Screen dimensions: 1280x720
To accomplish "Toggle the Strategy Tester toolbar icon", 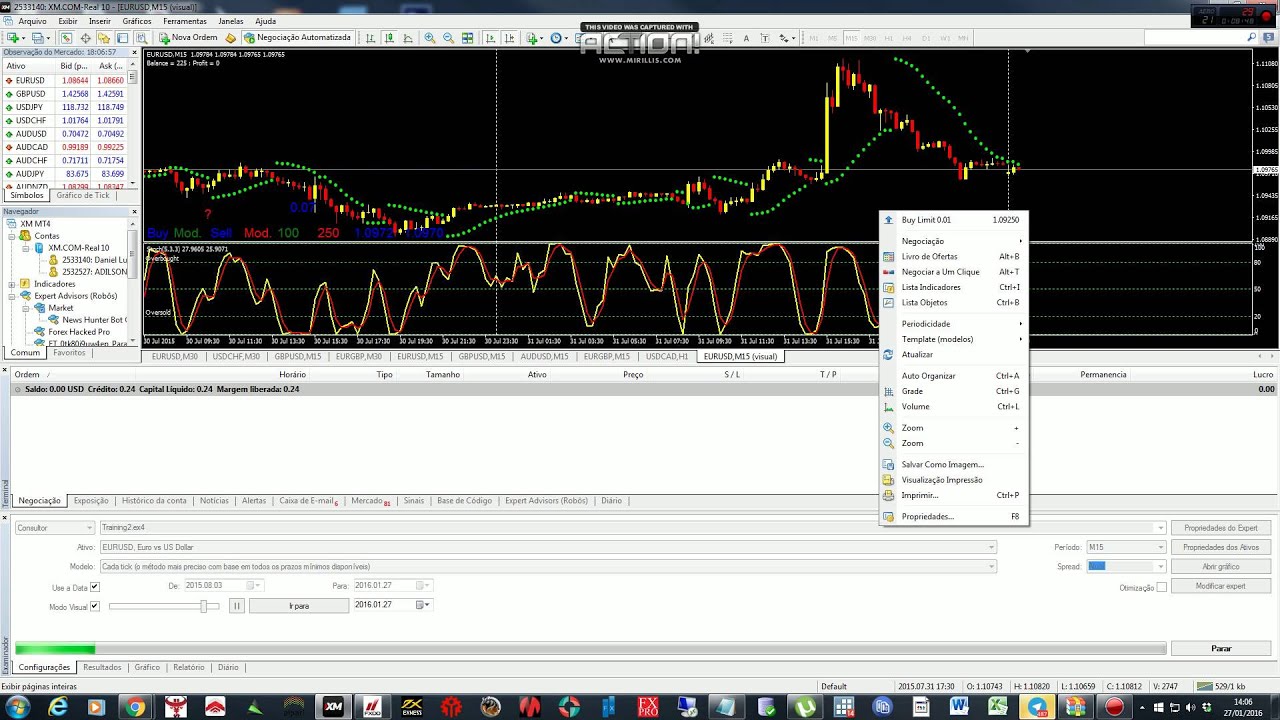I will coord(141,38).
